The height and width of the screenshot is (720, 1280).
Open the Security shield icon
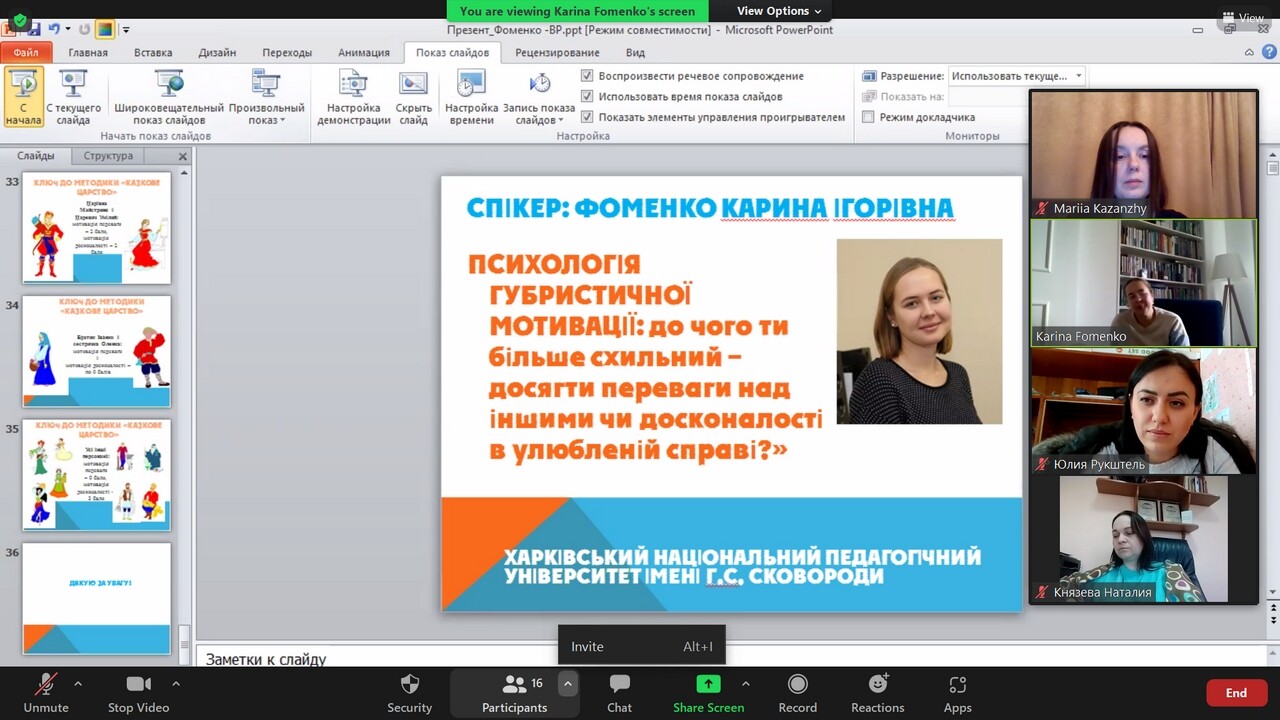[x=409, y=685]
